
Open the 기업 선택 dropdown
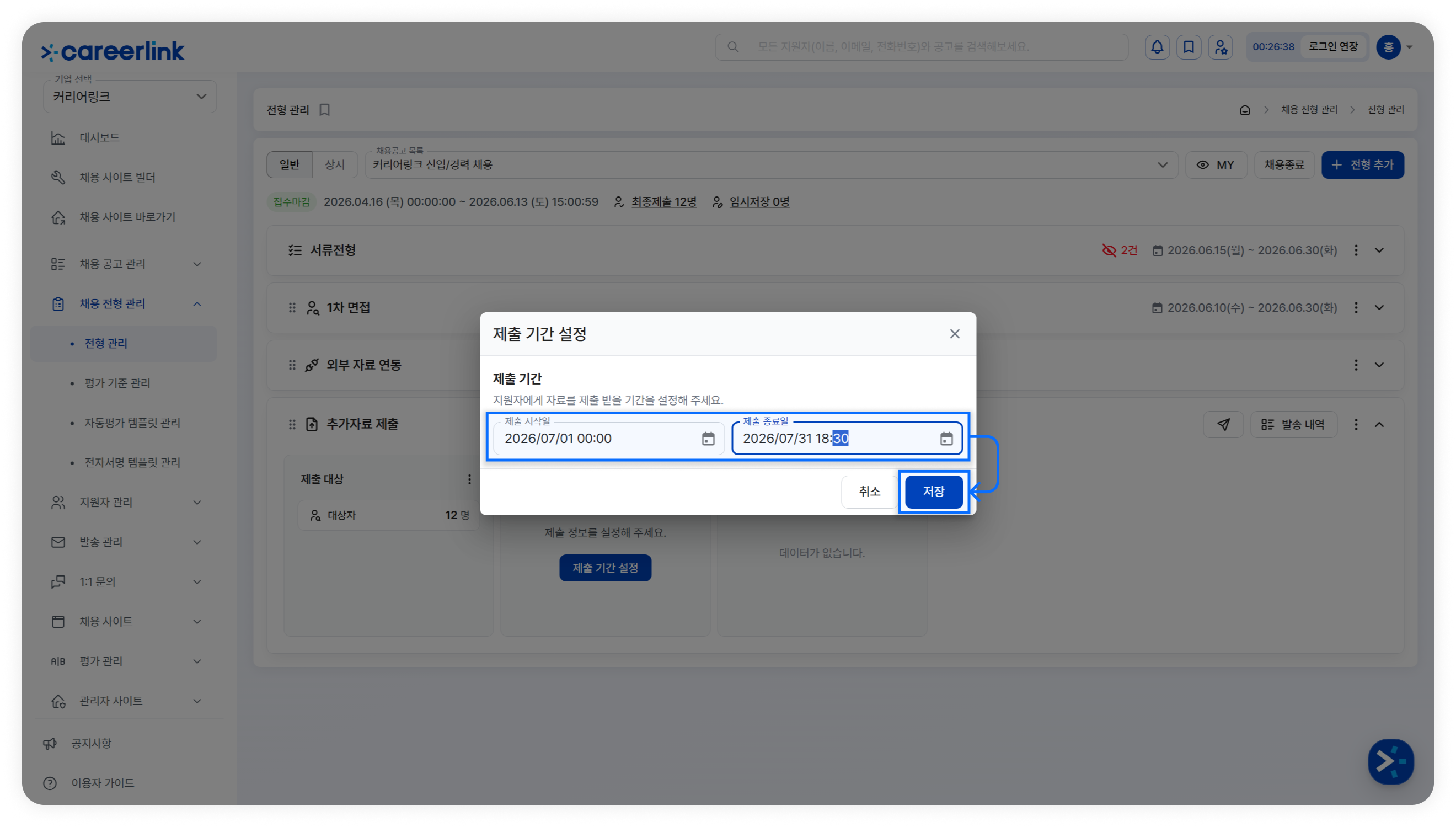tap(130, 97)
